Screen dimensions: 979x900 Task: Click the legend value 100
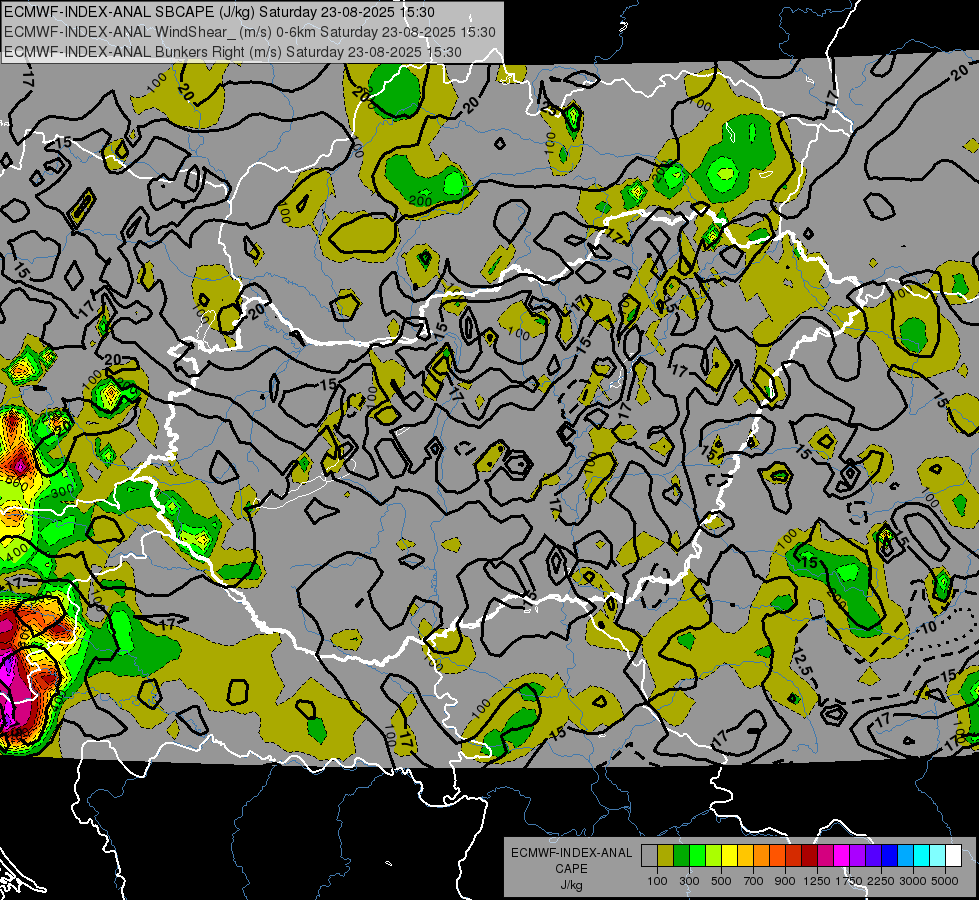[x=657, y=881]
